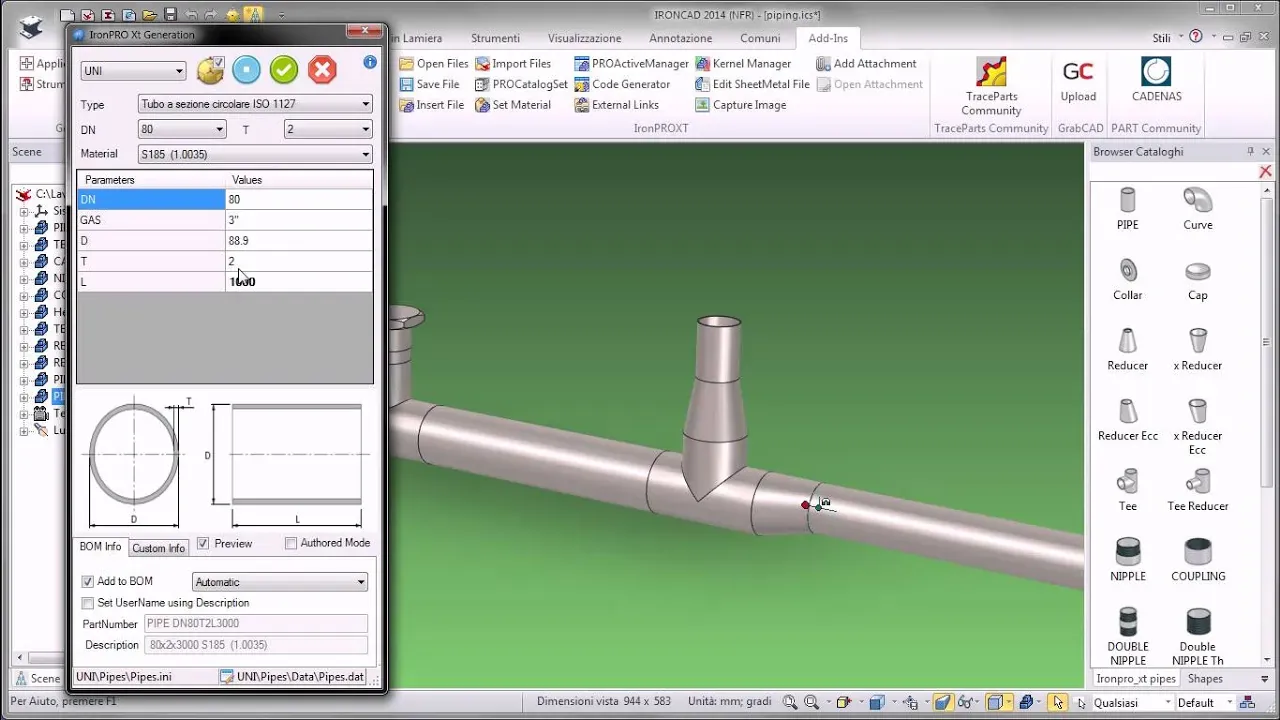The width and height of the screenshot is (1280, 720).
Task: Open the Type dropdown for pipe section
Action: (x=254, y=104)
